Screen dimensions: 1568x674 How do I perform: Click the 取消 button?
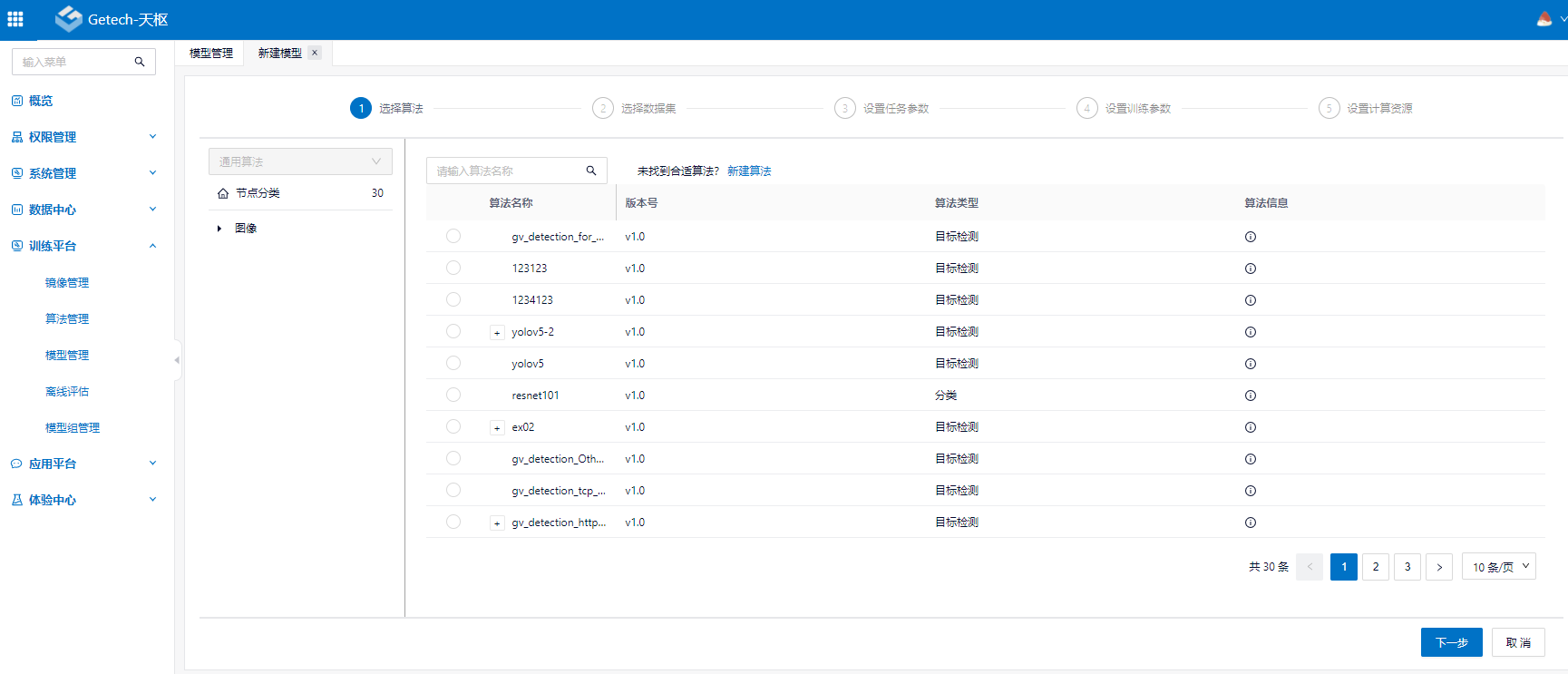(x=1518, y=642)
